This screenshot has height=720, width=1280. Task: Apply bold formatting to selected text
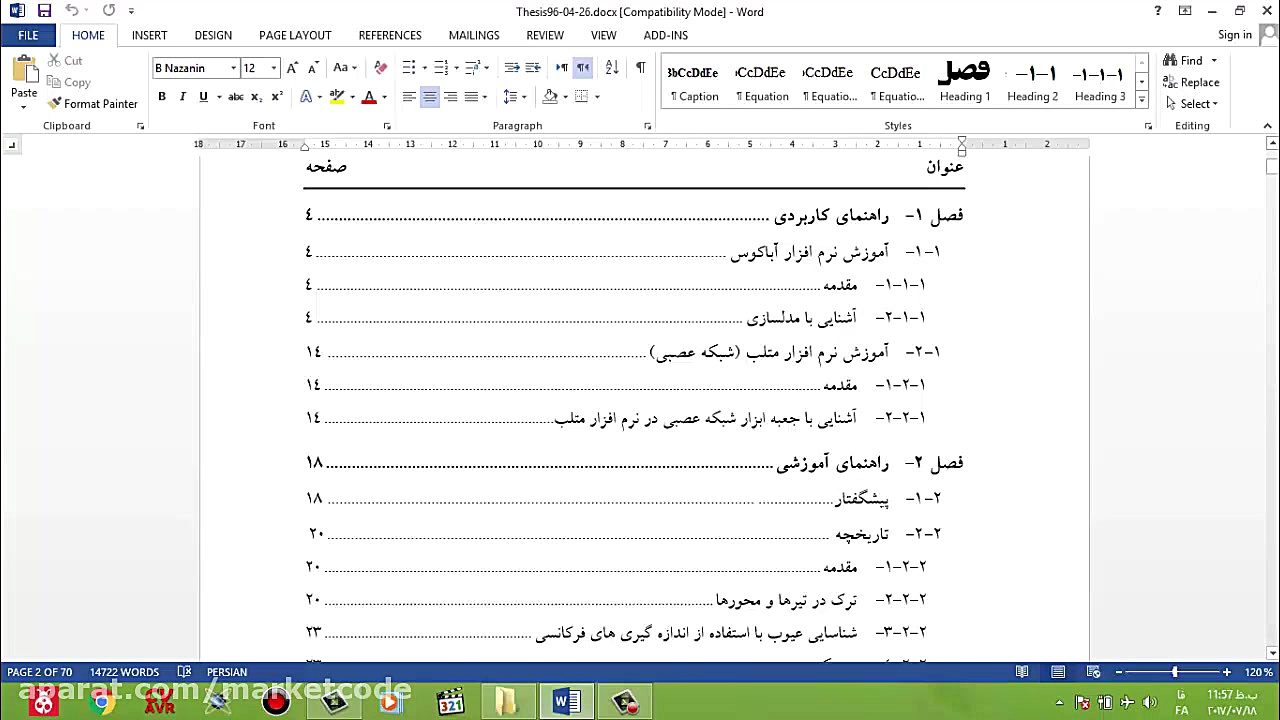(x=161, y=96)
